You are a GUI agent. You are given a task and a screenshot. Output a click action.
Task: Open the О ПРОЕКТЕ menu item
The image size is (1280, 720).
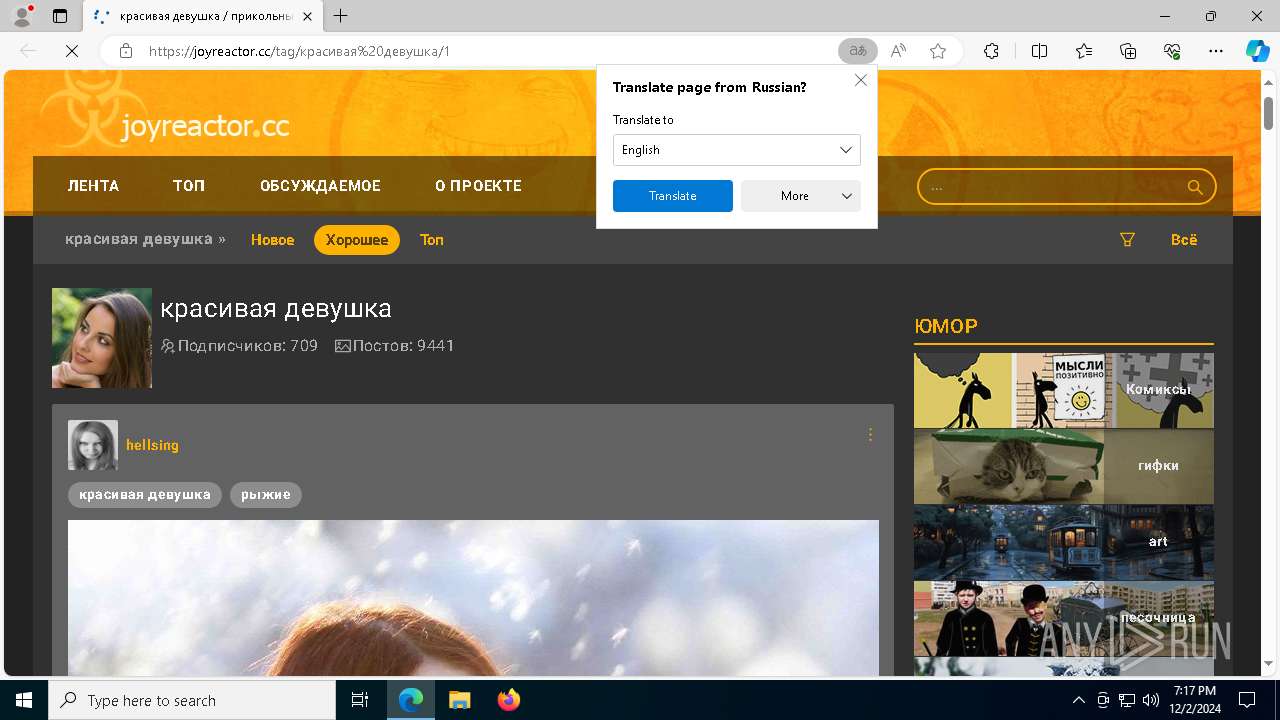click(x=478, y=186)
